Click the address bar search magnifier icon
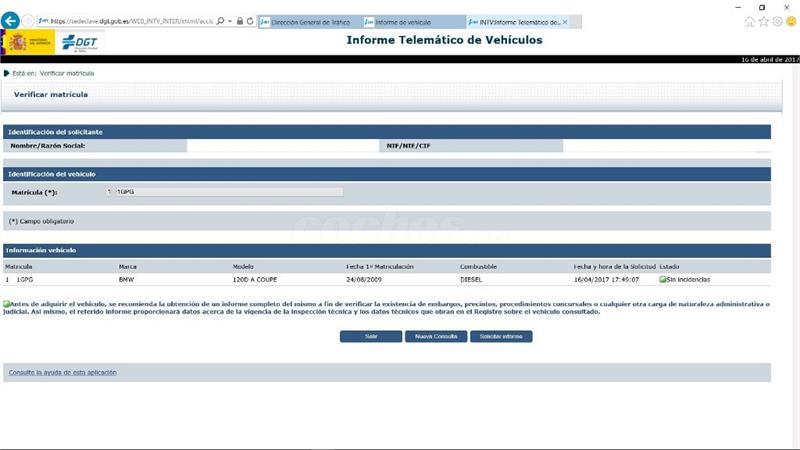 pos(219,21)
